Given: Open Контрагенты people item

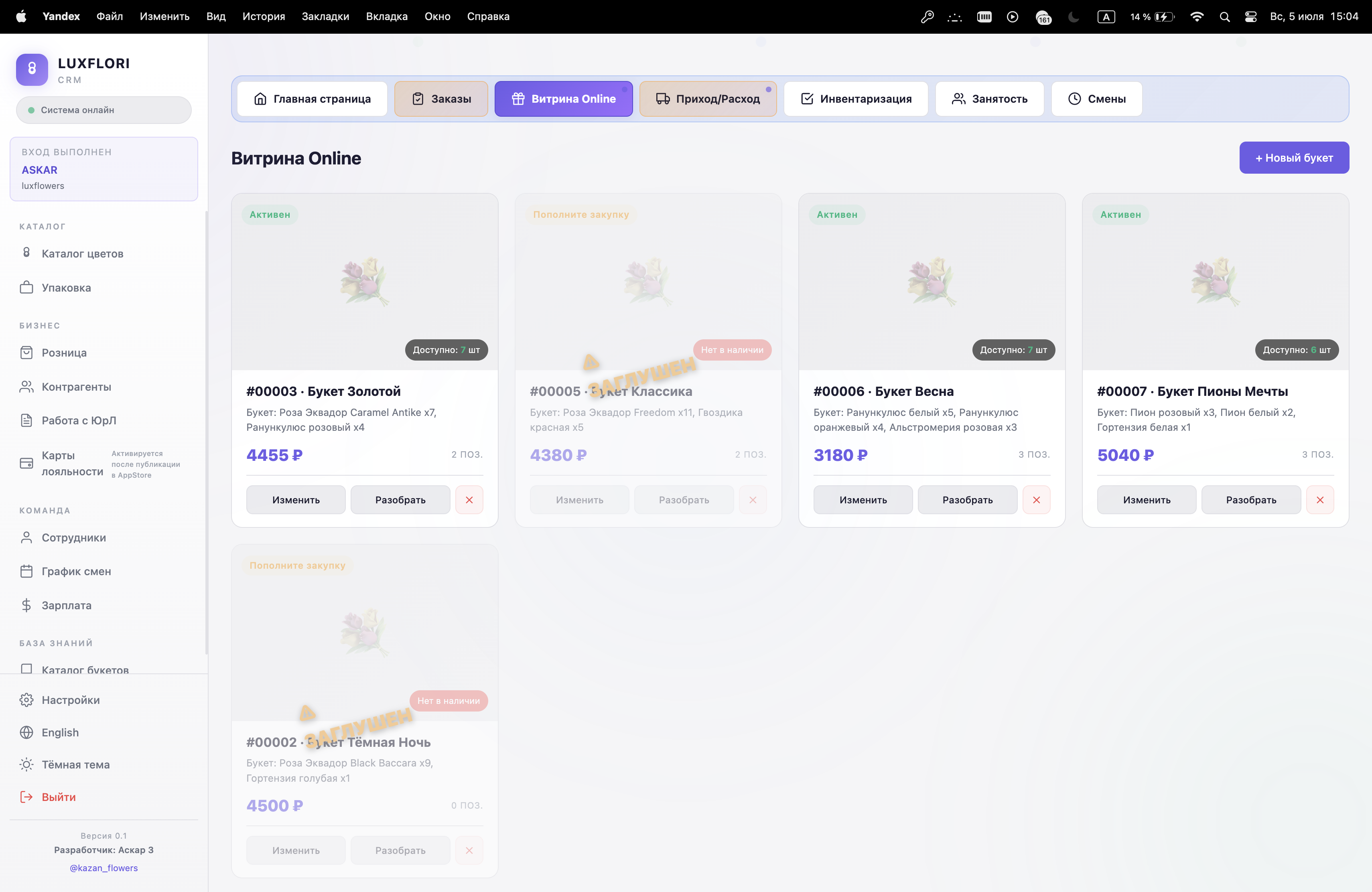Looking at the screenshot, I should coord(104,387).
